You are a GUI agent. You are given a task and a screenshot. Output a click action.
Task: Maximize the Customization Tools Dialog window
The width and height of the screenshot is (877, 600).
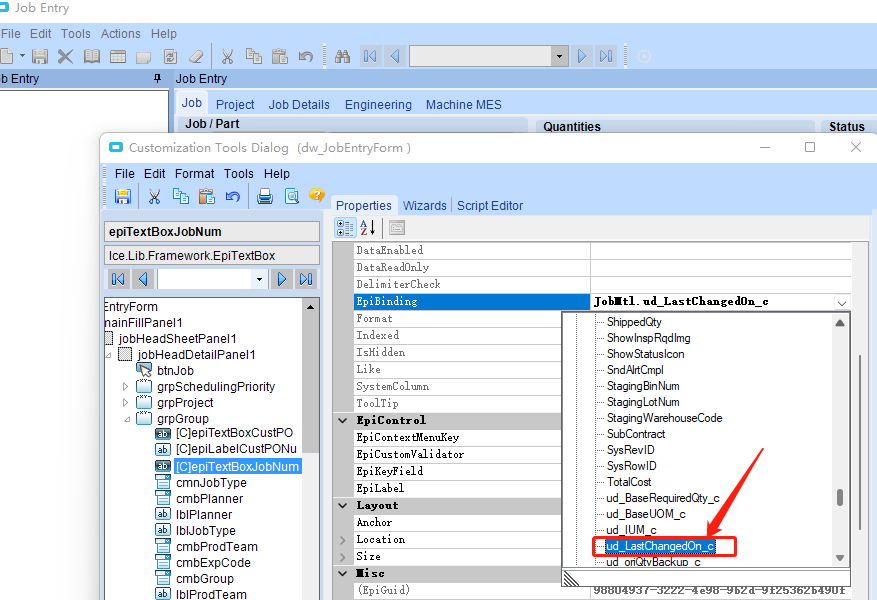coord(810,147)
